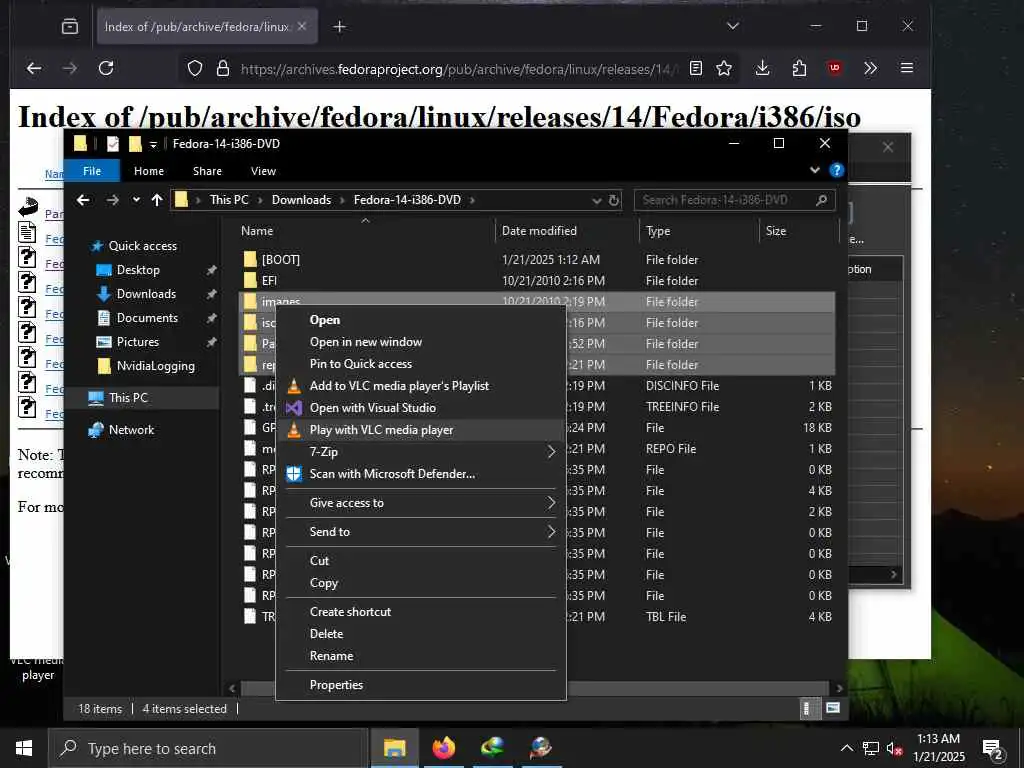
Task: Expand the Explorer ribbon chevron
Action: [x=815, y=170]
